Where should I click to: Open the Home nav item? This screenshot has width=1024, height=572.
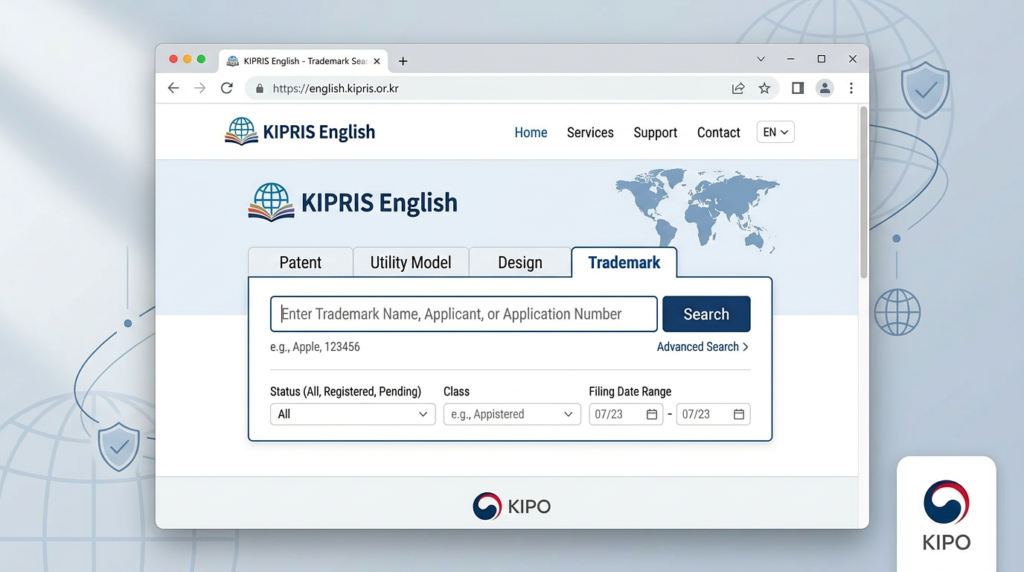[x=531, y=133]
